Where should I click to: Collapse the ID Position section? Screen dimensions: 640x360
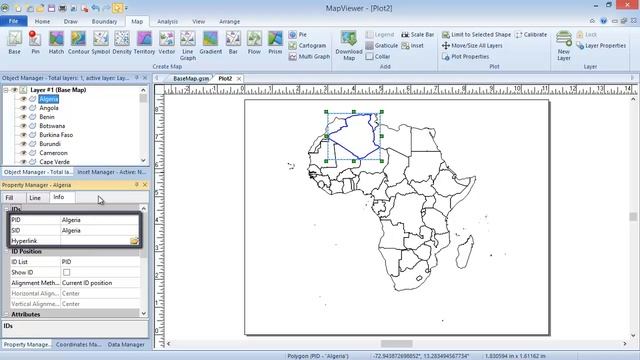click(x=7, y=251)
